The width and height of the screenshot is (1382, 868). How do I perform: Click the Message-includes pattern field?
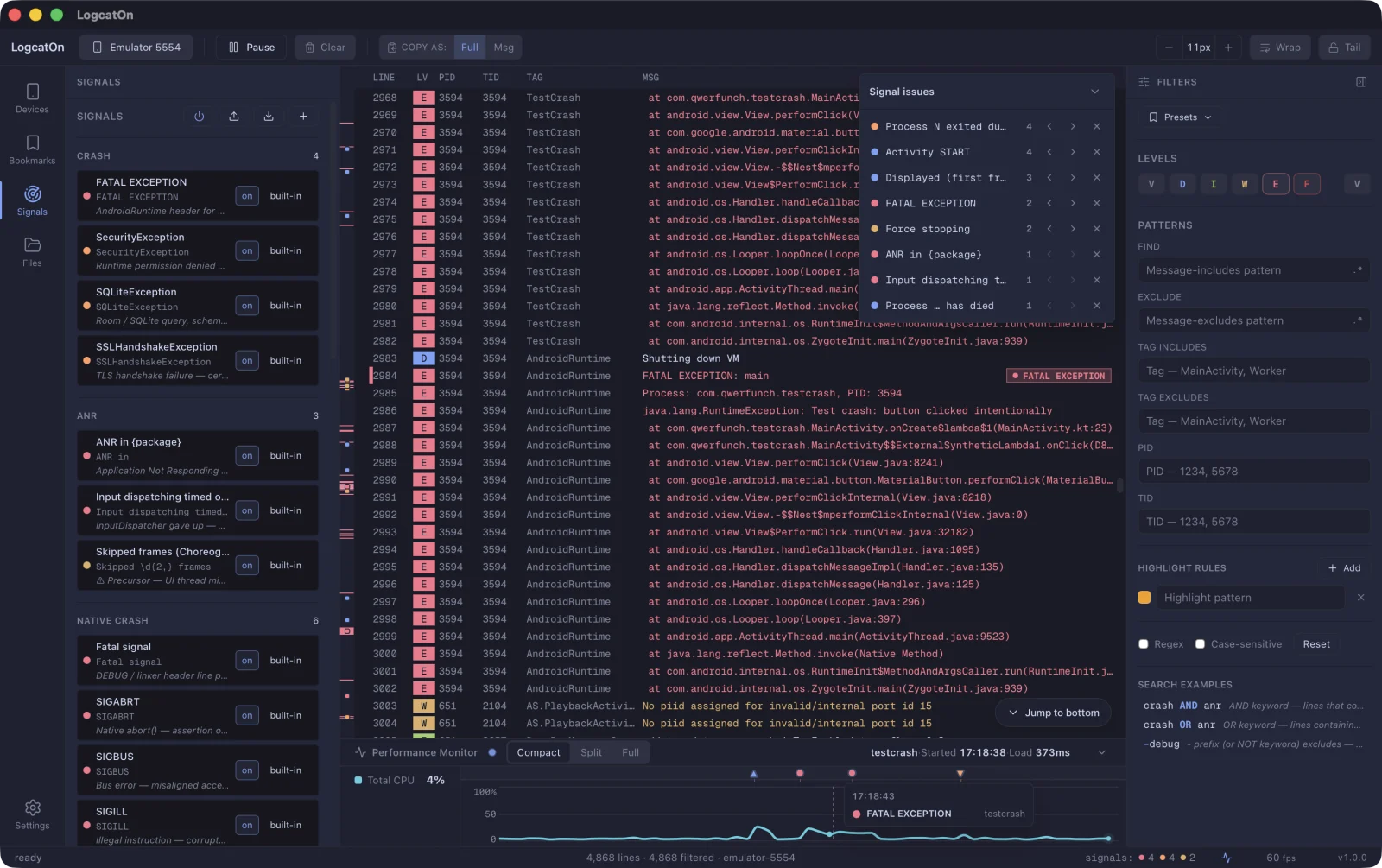point(1253,270)
